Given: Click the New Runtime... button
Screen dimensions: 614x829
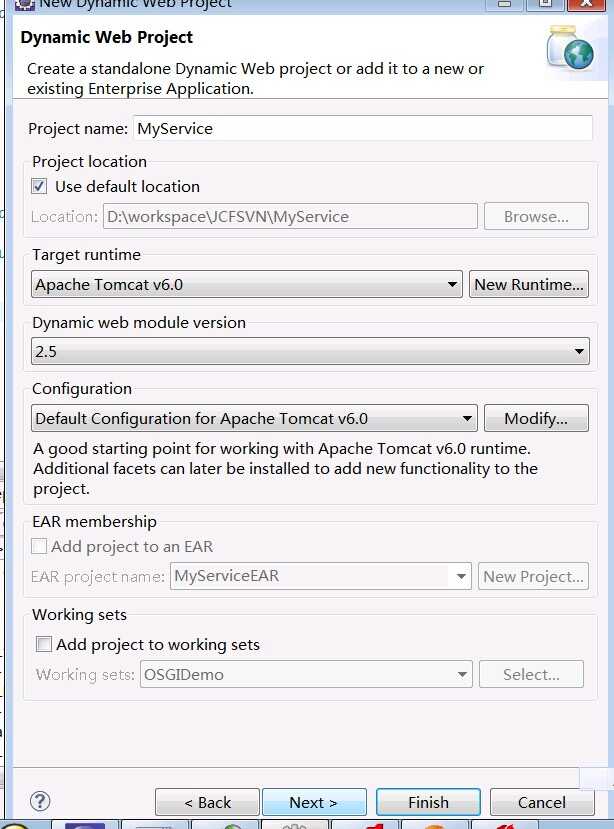Looking at the screenshot, I should [528, 284].
